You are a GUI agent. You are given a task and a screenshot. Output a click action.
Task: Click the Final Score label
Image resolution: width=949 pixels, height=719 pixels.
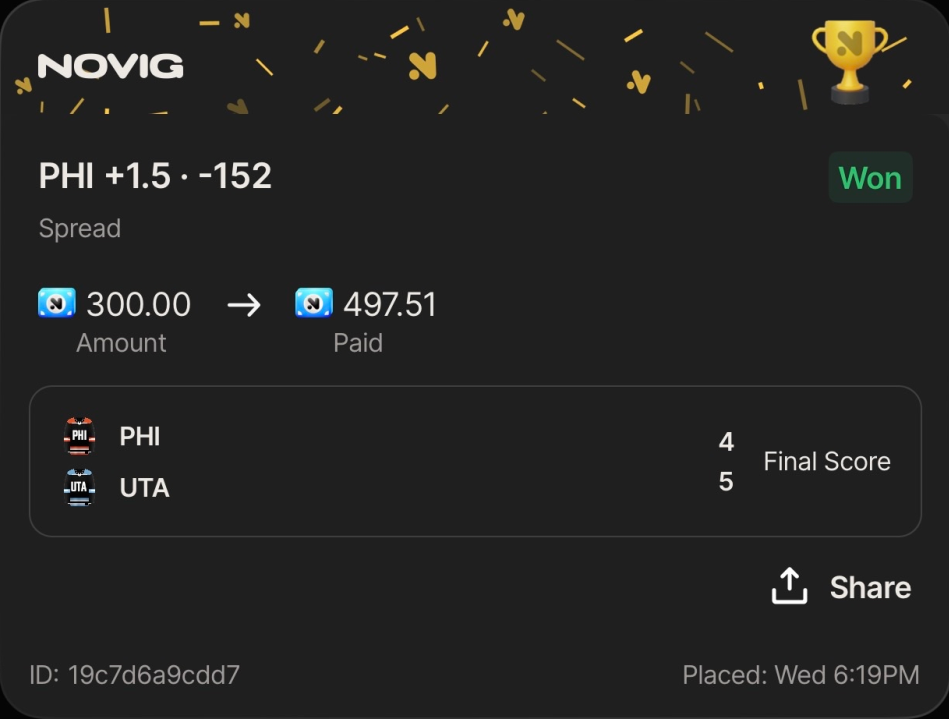point(827,461)
